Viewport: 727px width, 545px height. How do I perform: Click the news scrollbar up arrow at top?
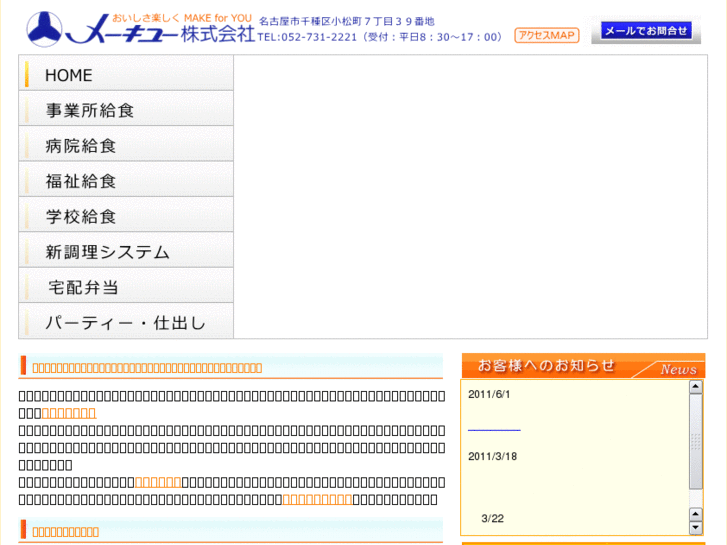point(695,387)
